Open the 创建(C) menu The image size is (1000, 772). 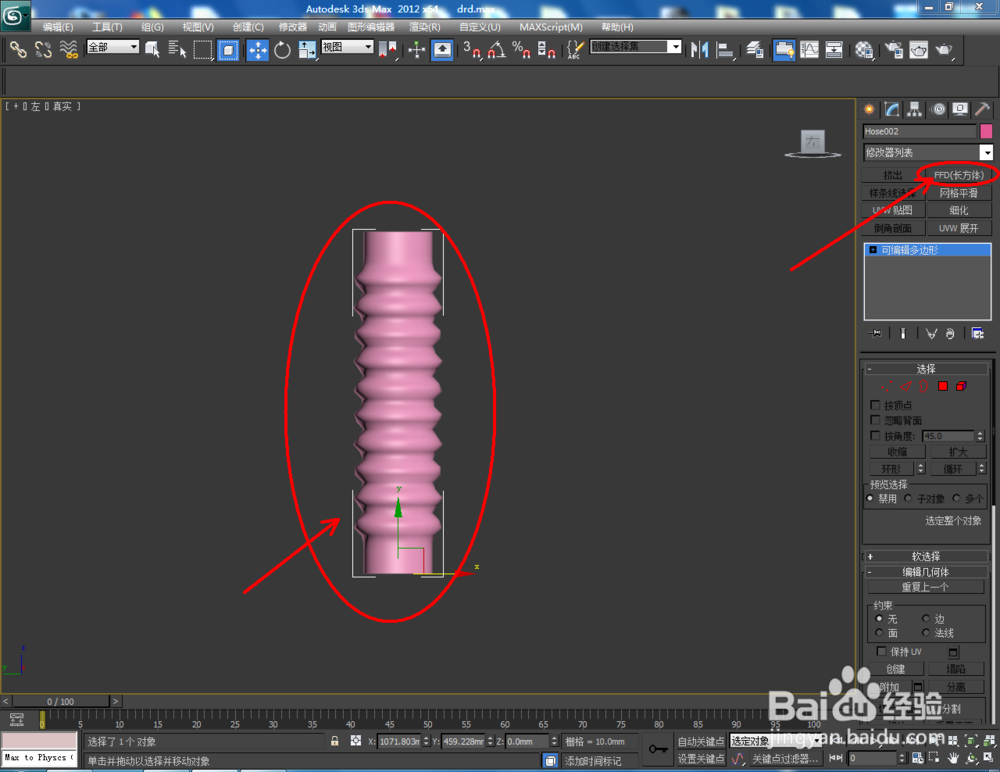[x=247, y=27]
